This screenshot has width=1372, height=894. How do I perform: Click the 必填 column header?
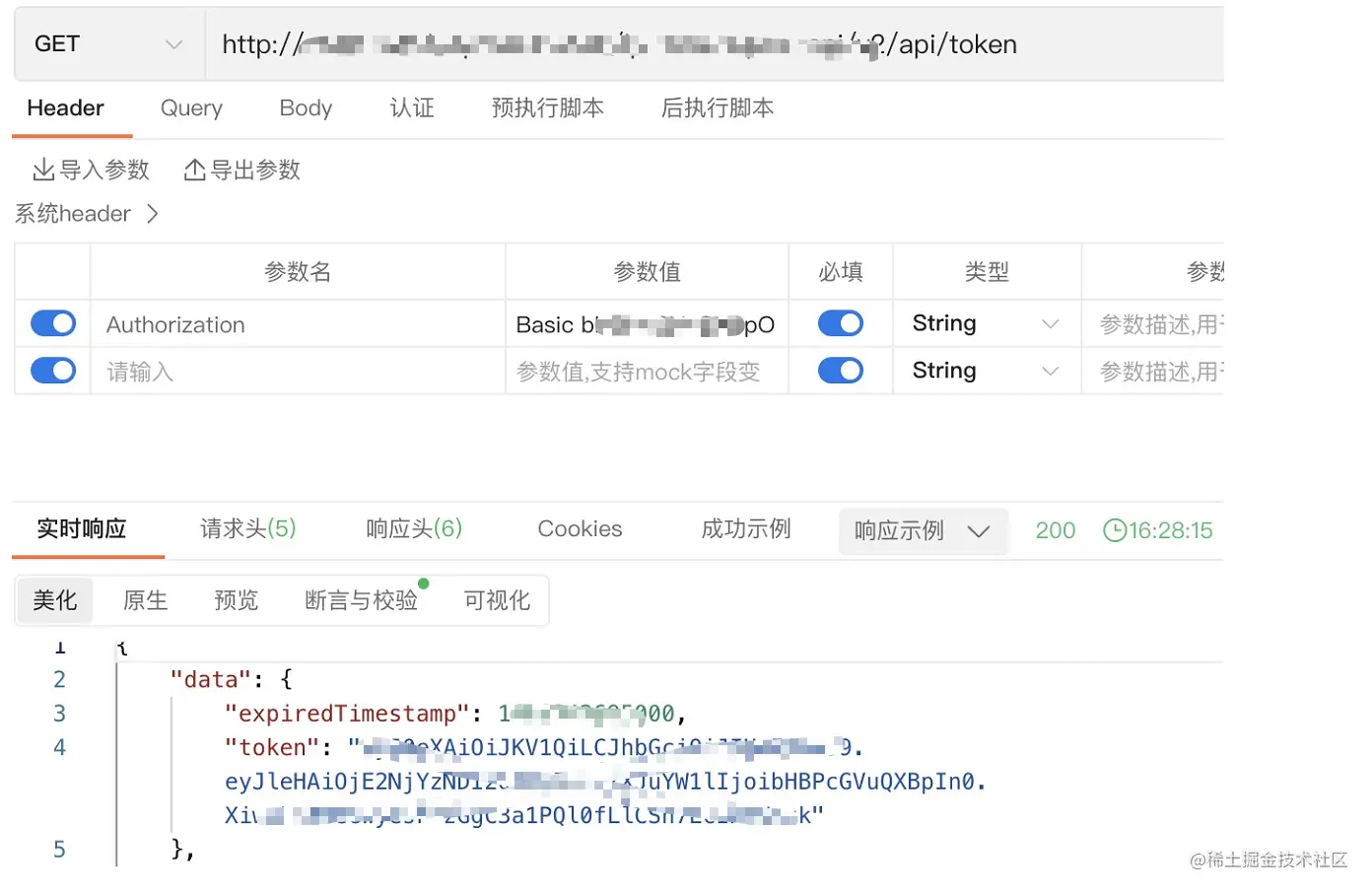point(841,272)
